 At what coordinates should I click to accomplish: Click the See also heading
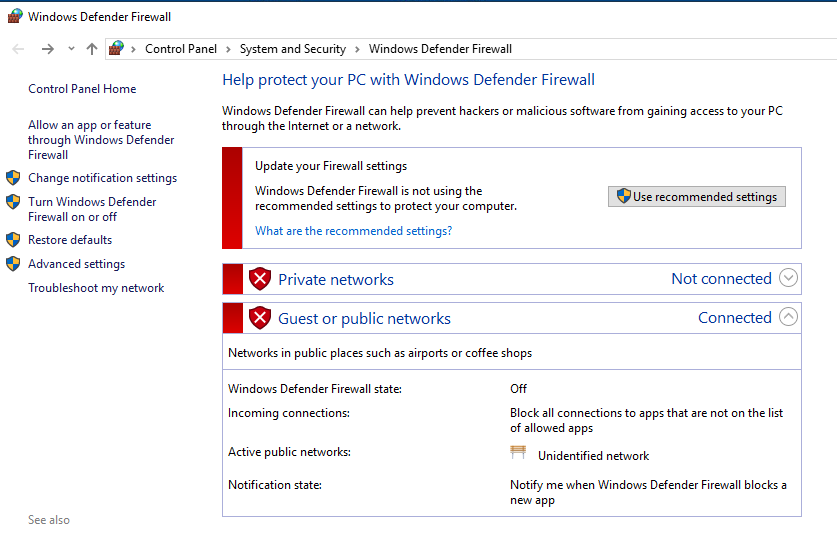[x=49, y=520]
